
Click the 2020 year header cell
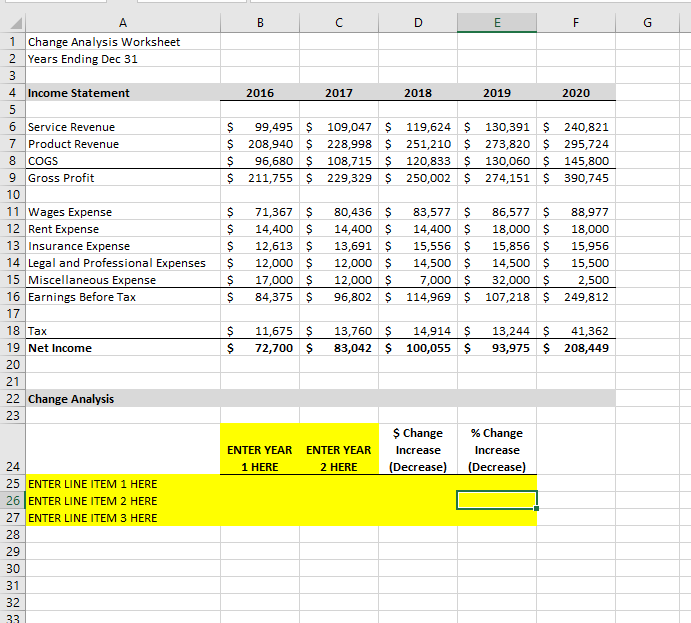pyautogui.click(x=576, y=93)
